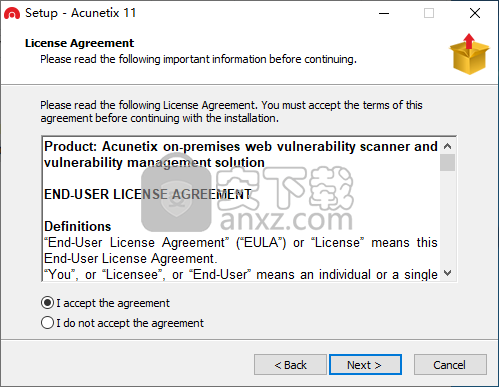Image resolution: width=499 pixels, height=387 pixels.
Task: Click the license scrollbar up arrow
Action: tap(448, 146)
